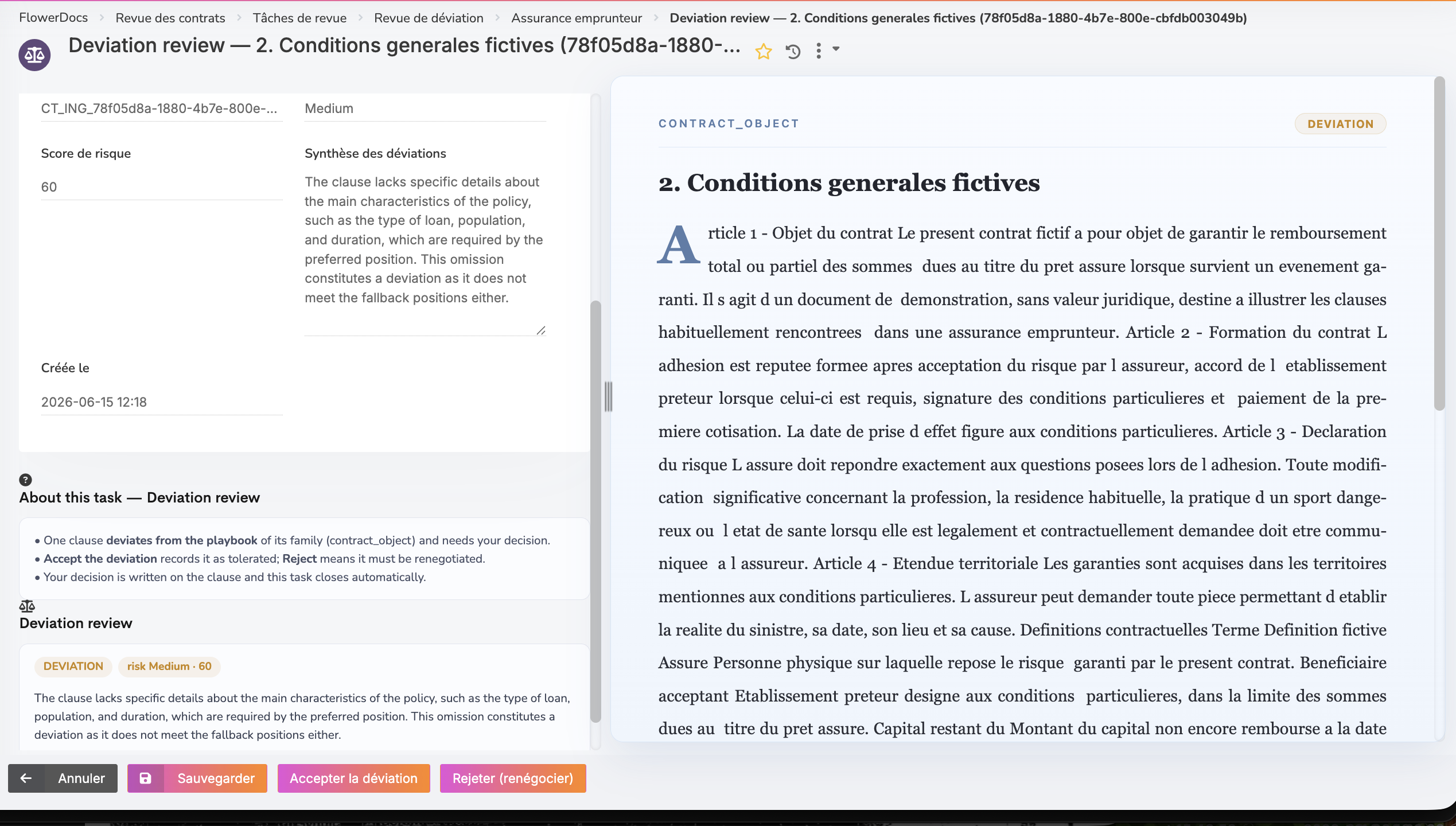Click Accepter la déviation button

pos(354,778)
